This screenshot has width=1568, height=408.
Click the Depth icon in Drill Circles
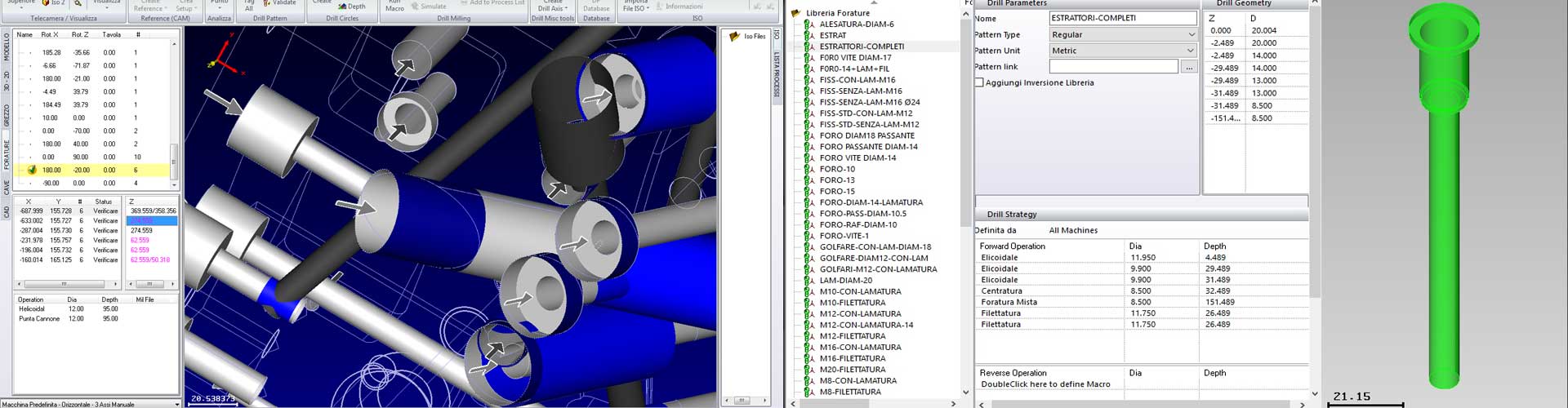(341, 6)
